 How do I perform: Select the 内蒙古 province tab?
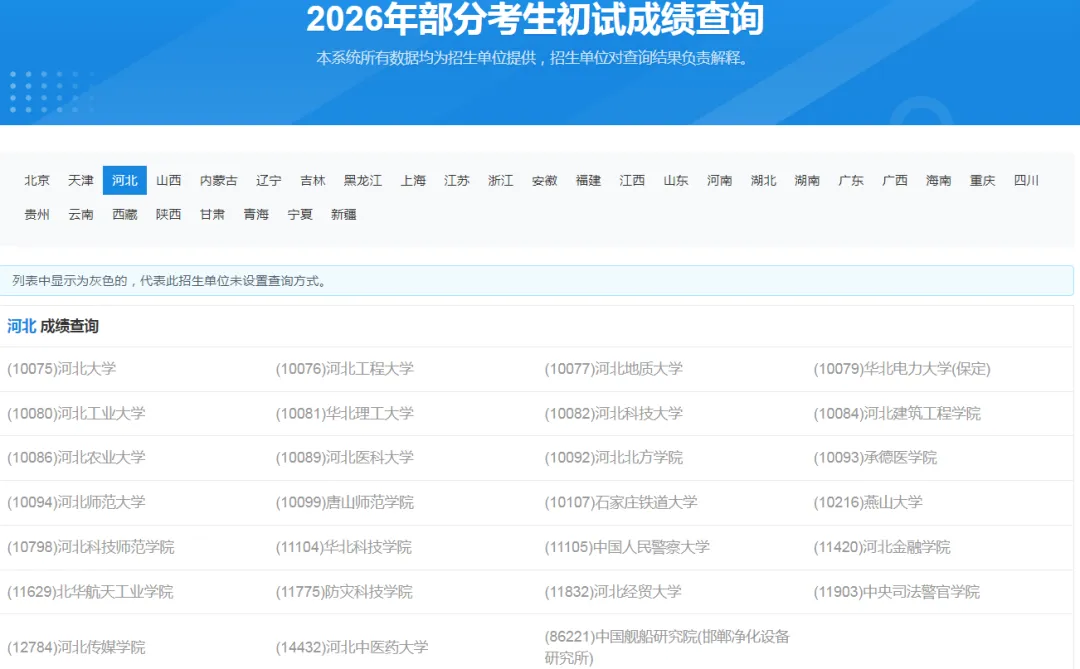(x=219, y=181)
